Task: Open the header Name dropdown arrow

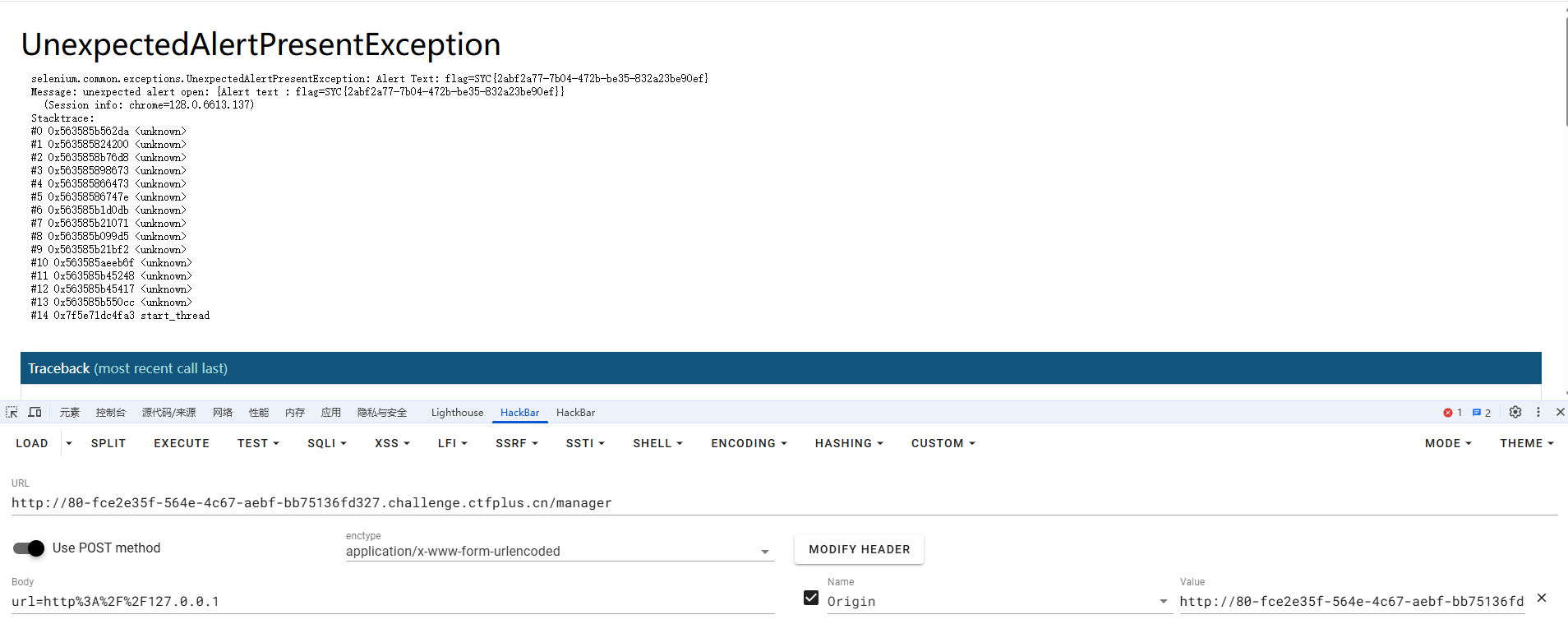Action: coord(1163,602)
